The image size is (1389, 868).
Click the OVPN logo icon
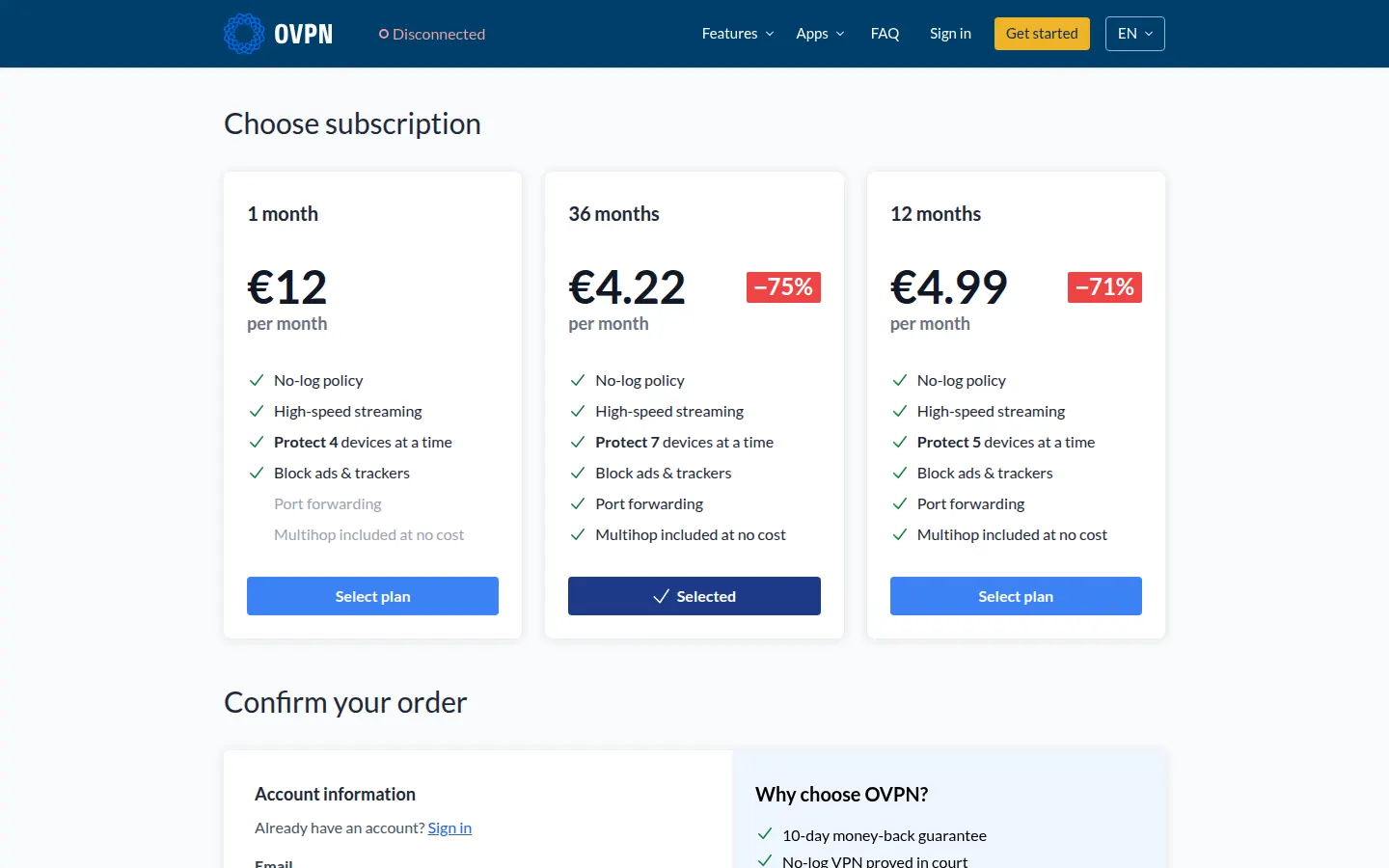pos(244,34)
